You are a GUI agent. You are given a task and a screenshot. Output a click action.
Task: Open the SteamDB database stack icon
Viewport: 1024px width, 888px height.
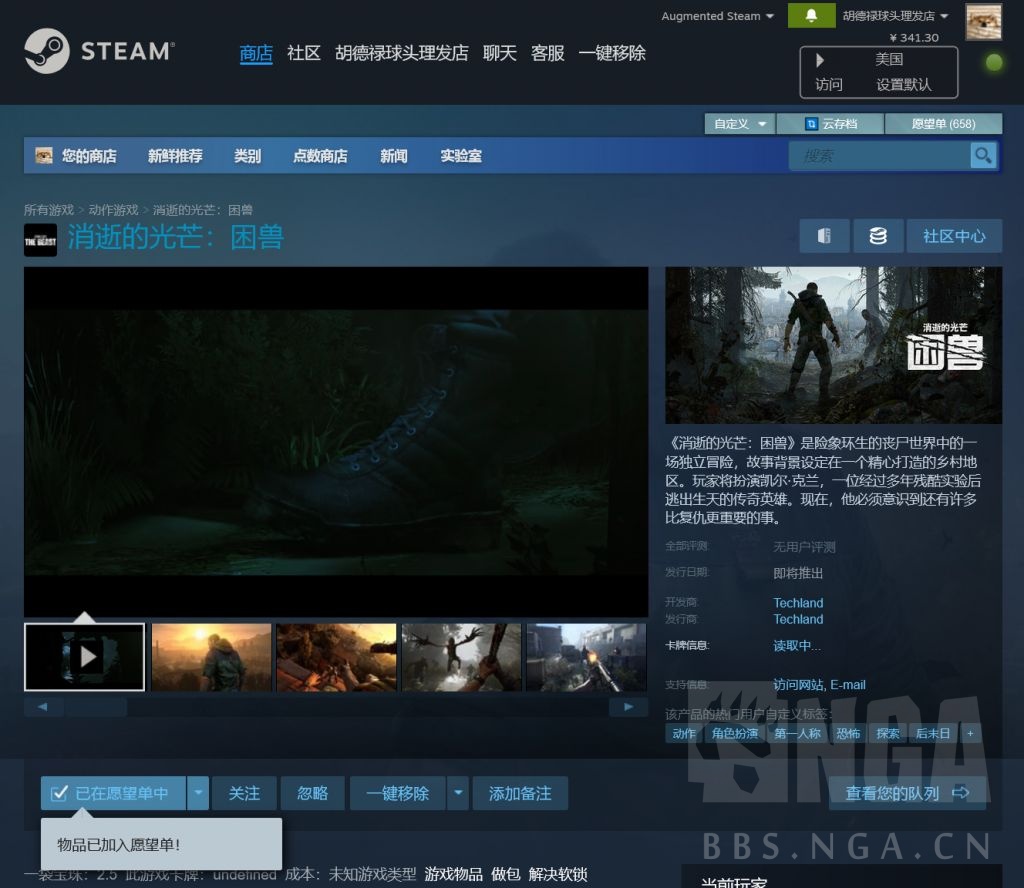pos(878,236)
